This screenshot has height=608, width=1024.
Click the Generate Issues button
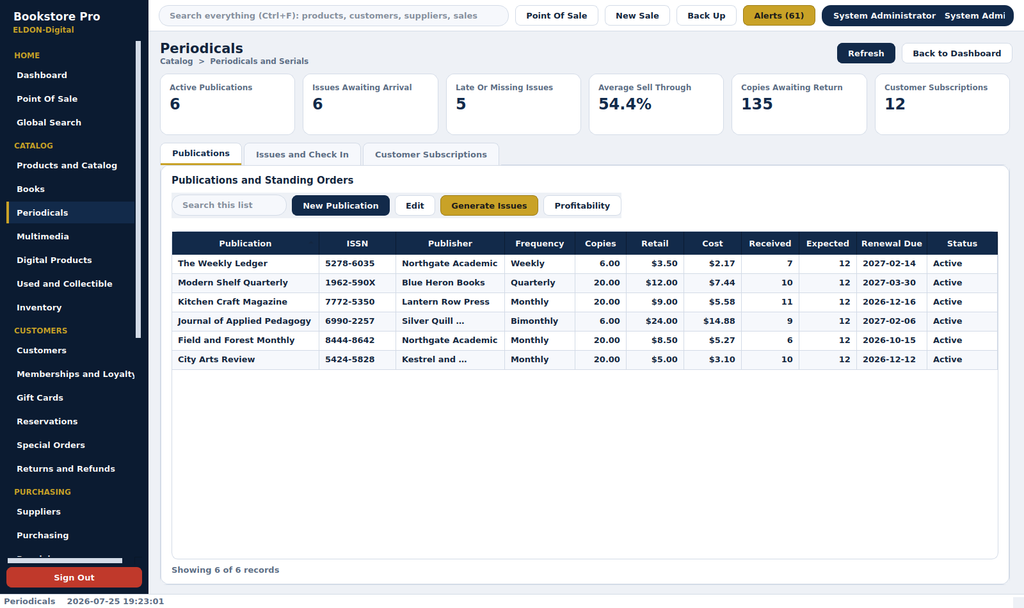488,206
